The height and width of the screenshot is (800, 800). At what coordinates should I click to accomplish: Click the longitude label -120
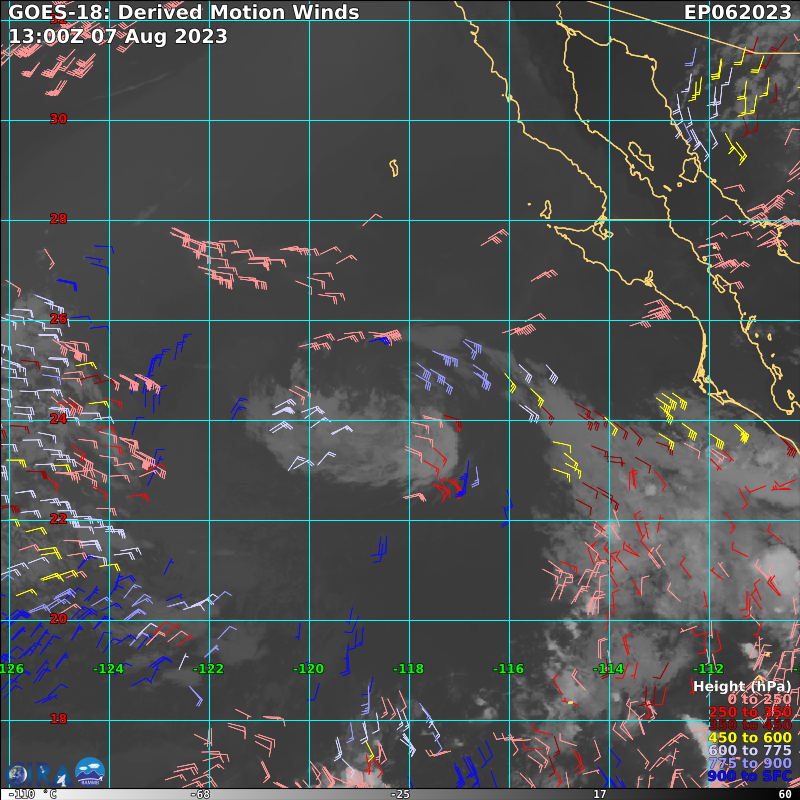(x=308, y=669)
